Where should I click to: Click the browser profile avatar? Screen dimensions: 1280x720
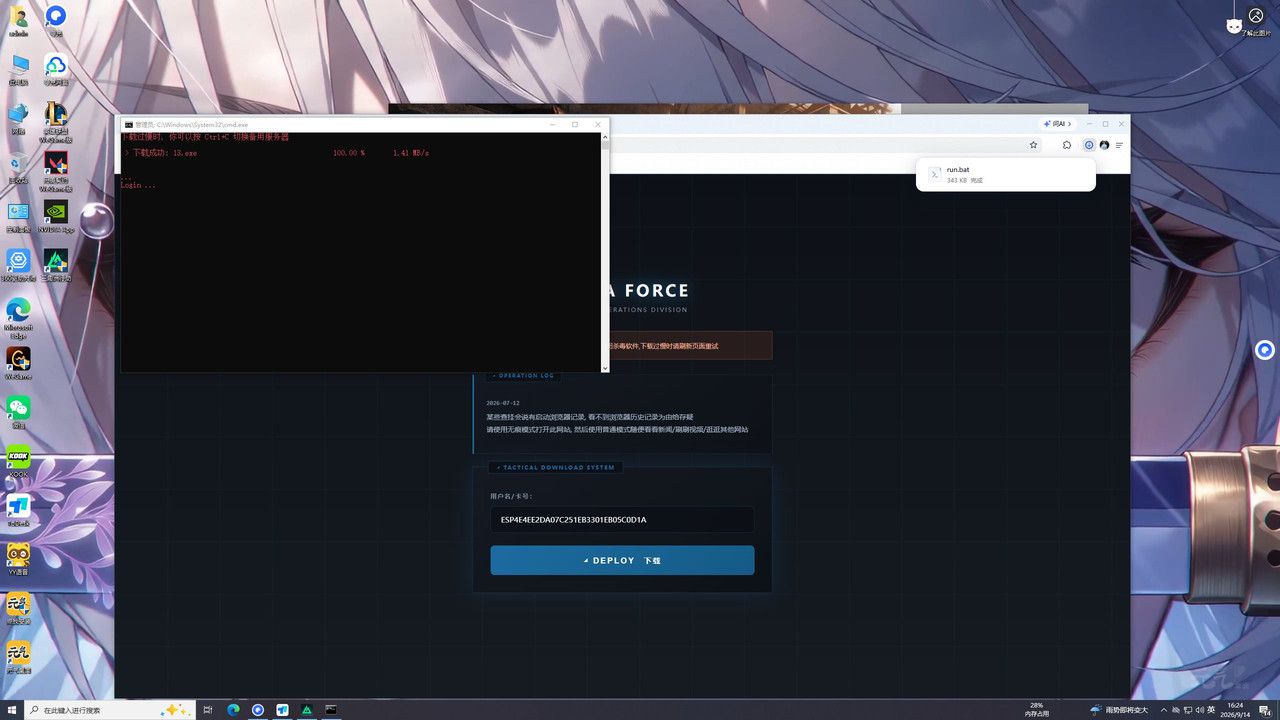pos(1104,145)
